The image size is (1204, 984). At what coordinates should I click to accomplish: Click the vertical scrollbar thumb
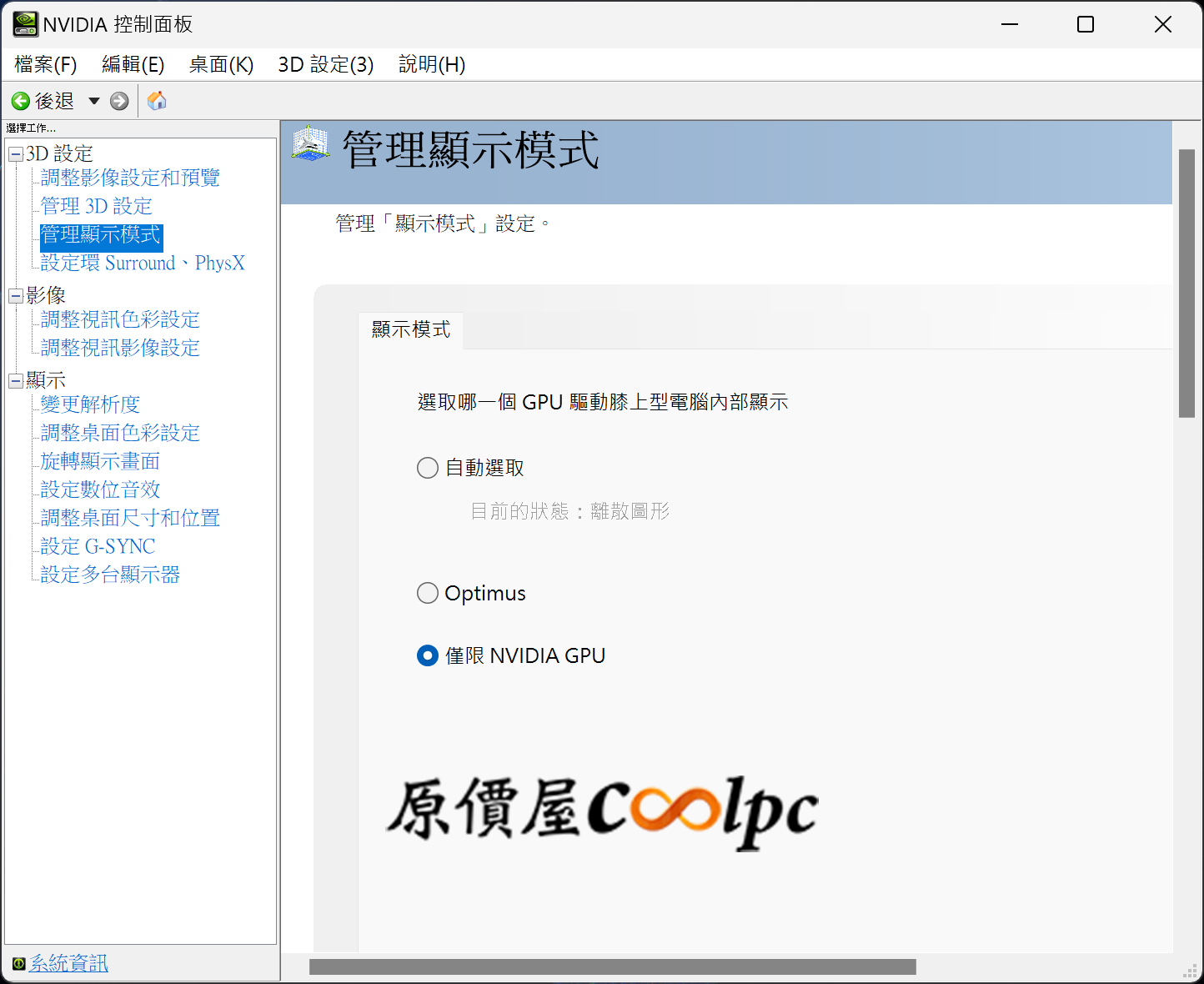[1186, 284]
